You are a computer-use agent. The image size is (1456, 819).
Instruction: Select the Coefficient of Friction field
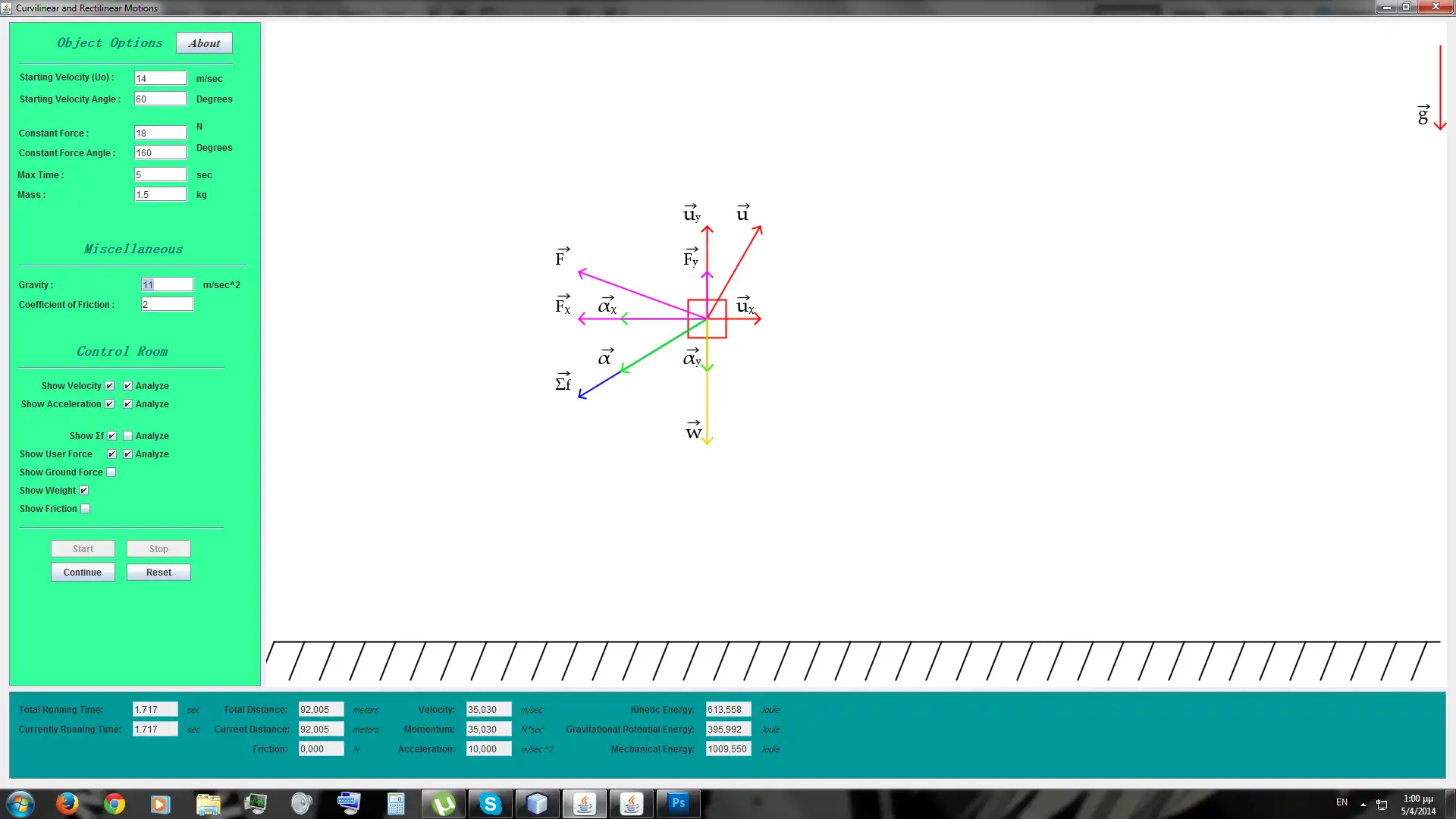point(167,305)
